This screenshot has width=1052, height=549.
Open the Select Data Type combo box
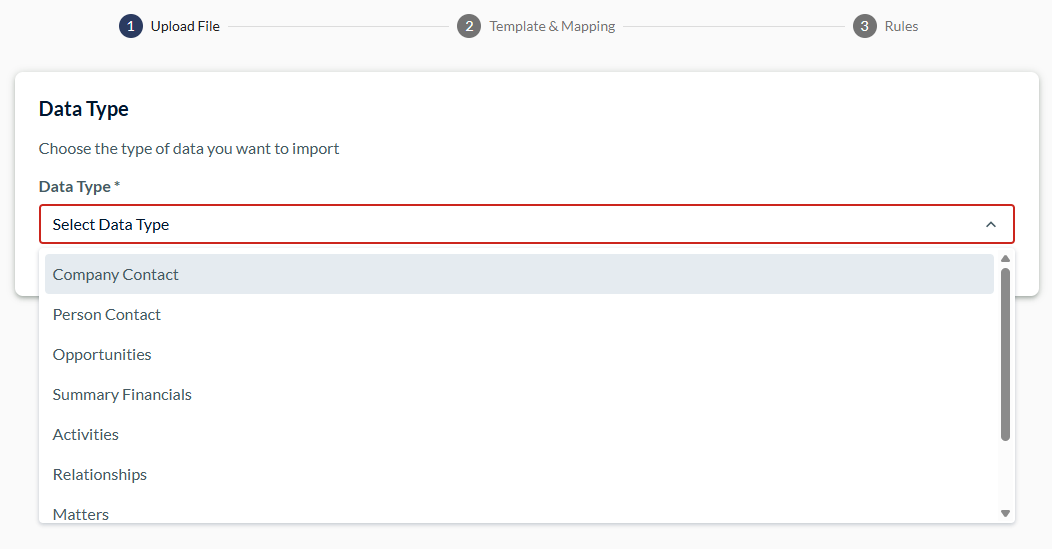click(x=527, y=224)
